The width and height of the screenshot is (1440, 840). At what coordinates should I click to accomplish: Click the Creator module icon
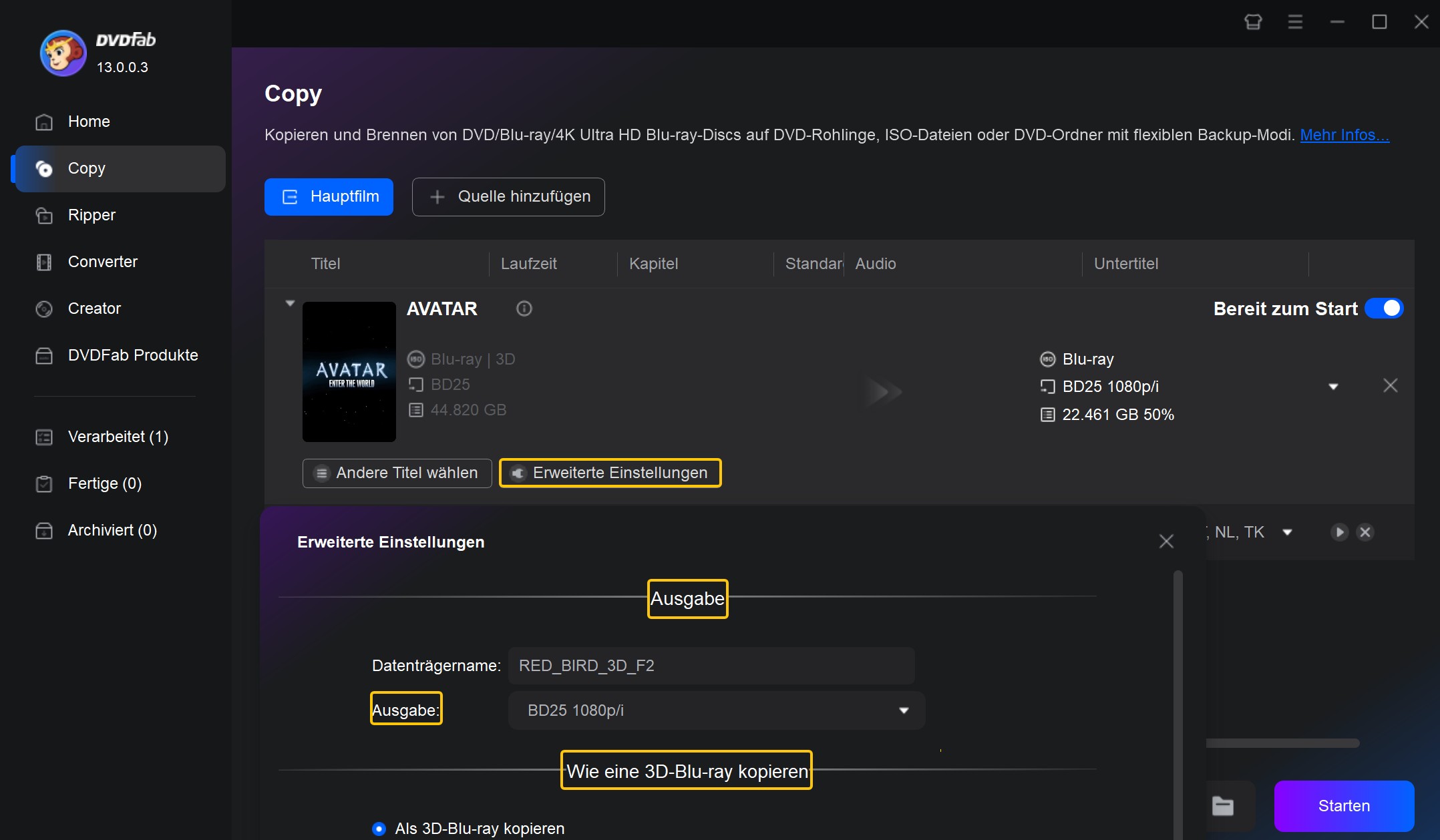[x=44, y=309]
